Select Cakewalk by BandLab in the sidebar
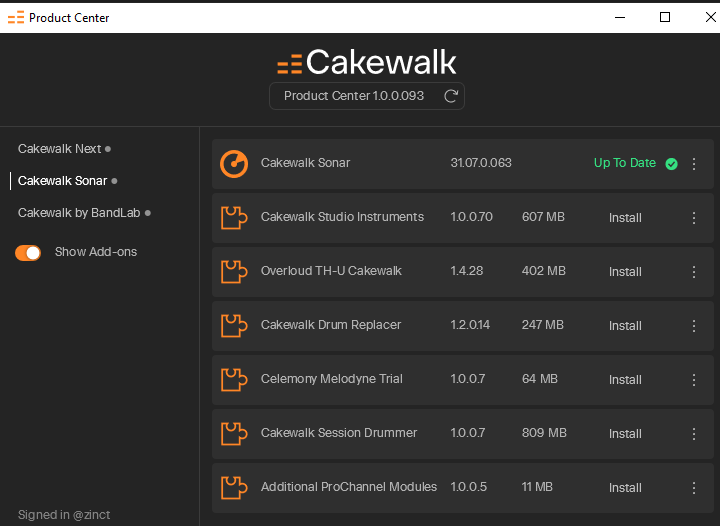720x526 pixels. 79,213
